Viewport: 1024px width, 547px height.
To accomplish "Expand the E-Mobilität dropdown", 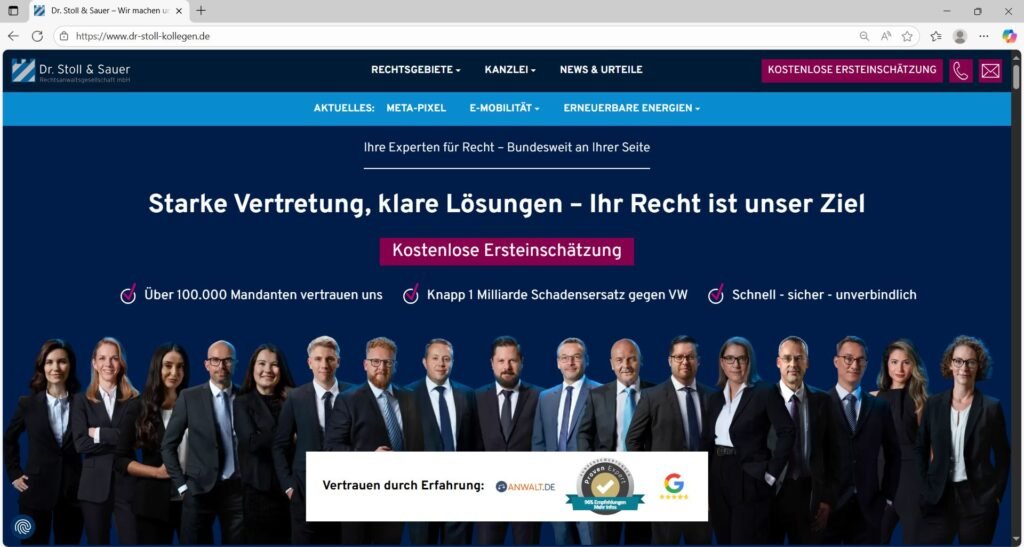I will [504, 108].
